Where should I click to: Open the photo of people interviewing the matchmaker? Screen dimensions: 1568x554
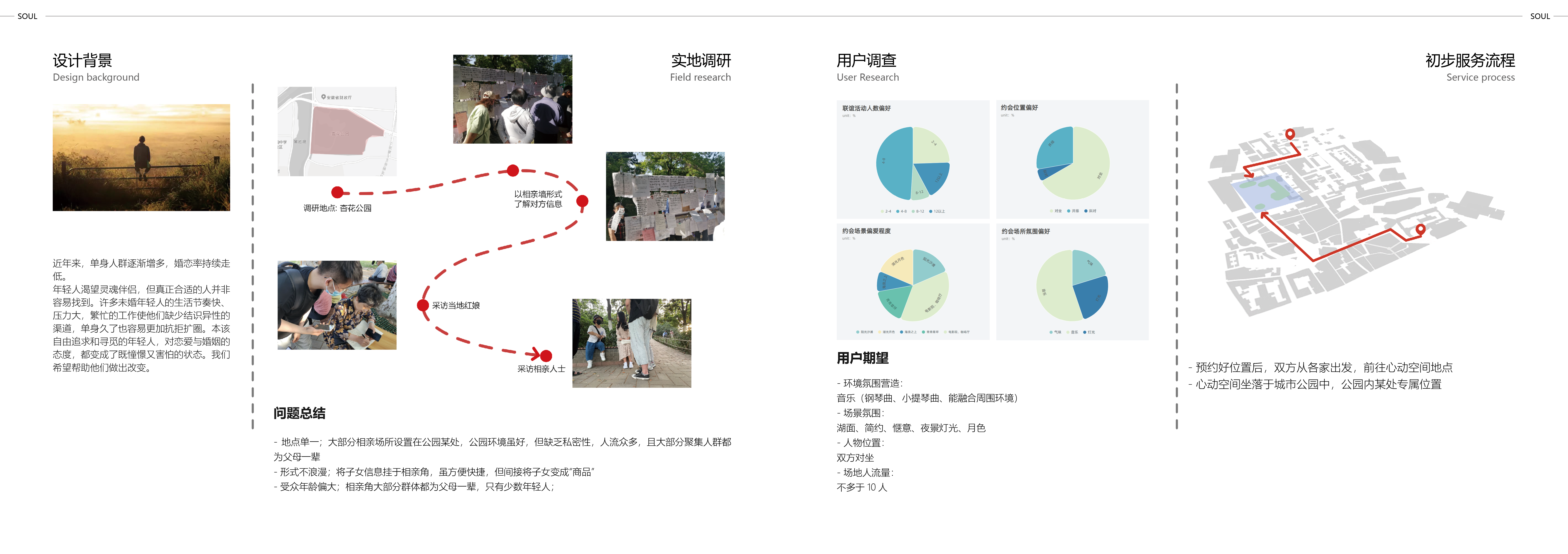337,305
